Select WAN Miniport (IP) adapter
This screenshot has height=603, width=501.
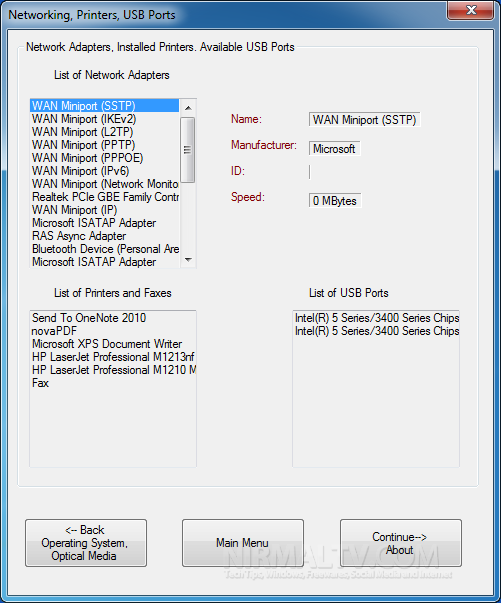tap(105, 210)
